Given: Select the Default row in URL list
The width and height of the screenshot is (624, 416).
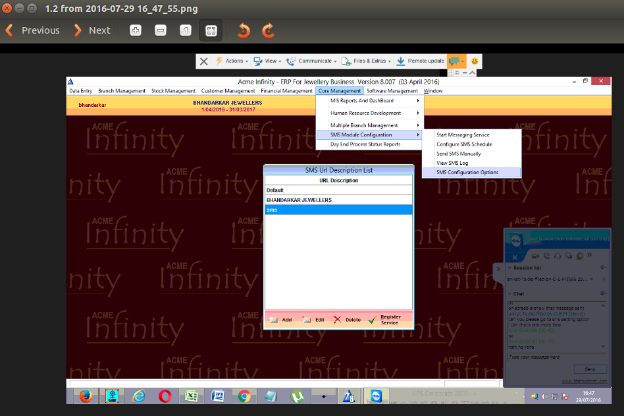Looking at the screenshot, I should [x=339, y=190].
